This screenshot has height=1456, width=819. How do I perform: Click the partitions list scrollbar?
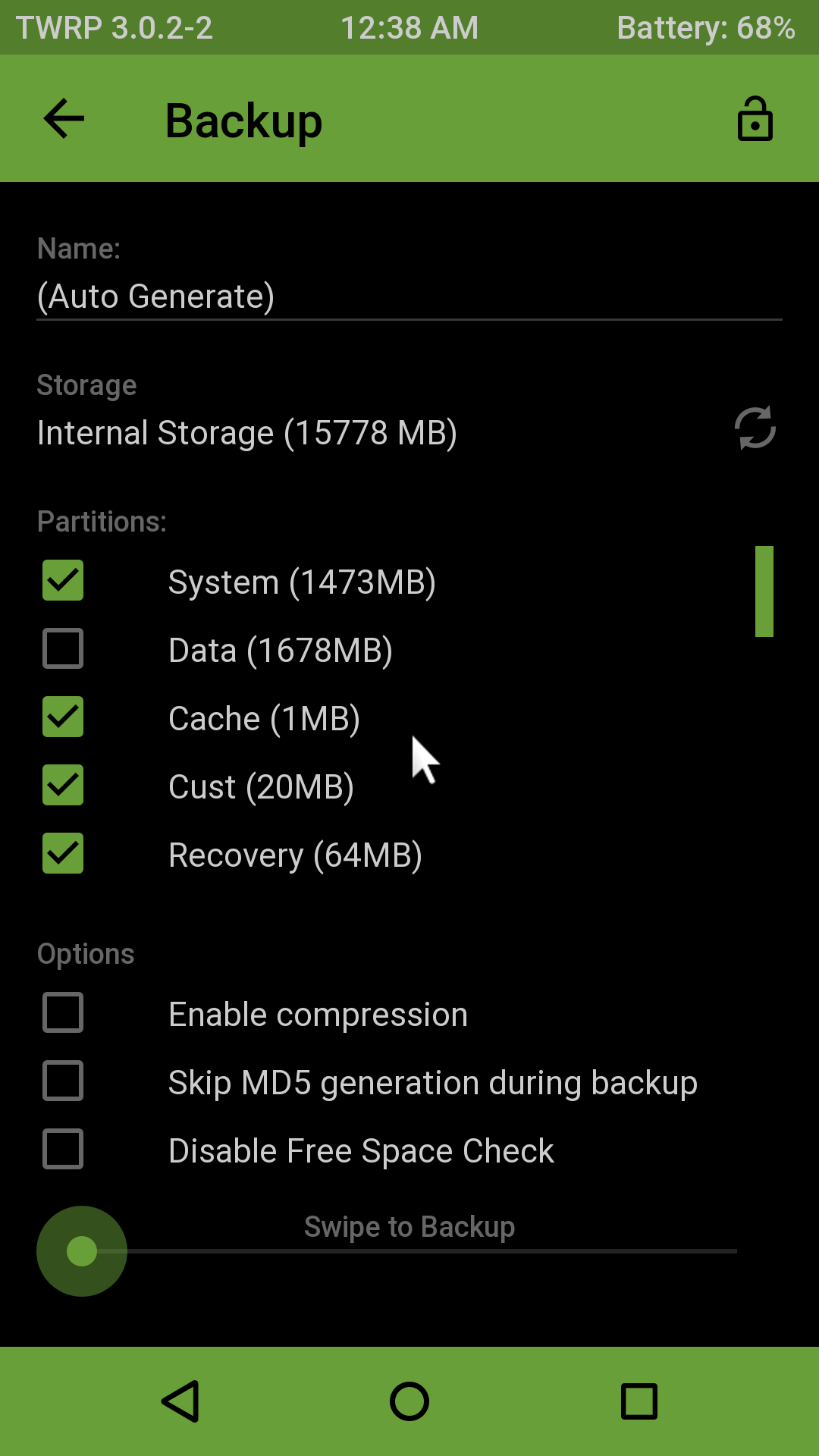(x=764, y=591)
